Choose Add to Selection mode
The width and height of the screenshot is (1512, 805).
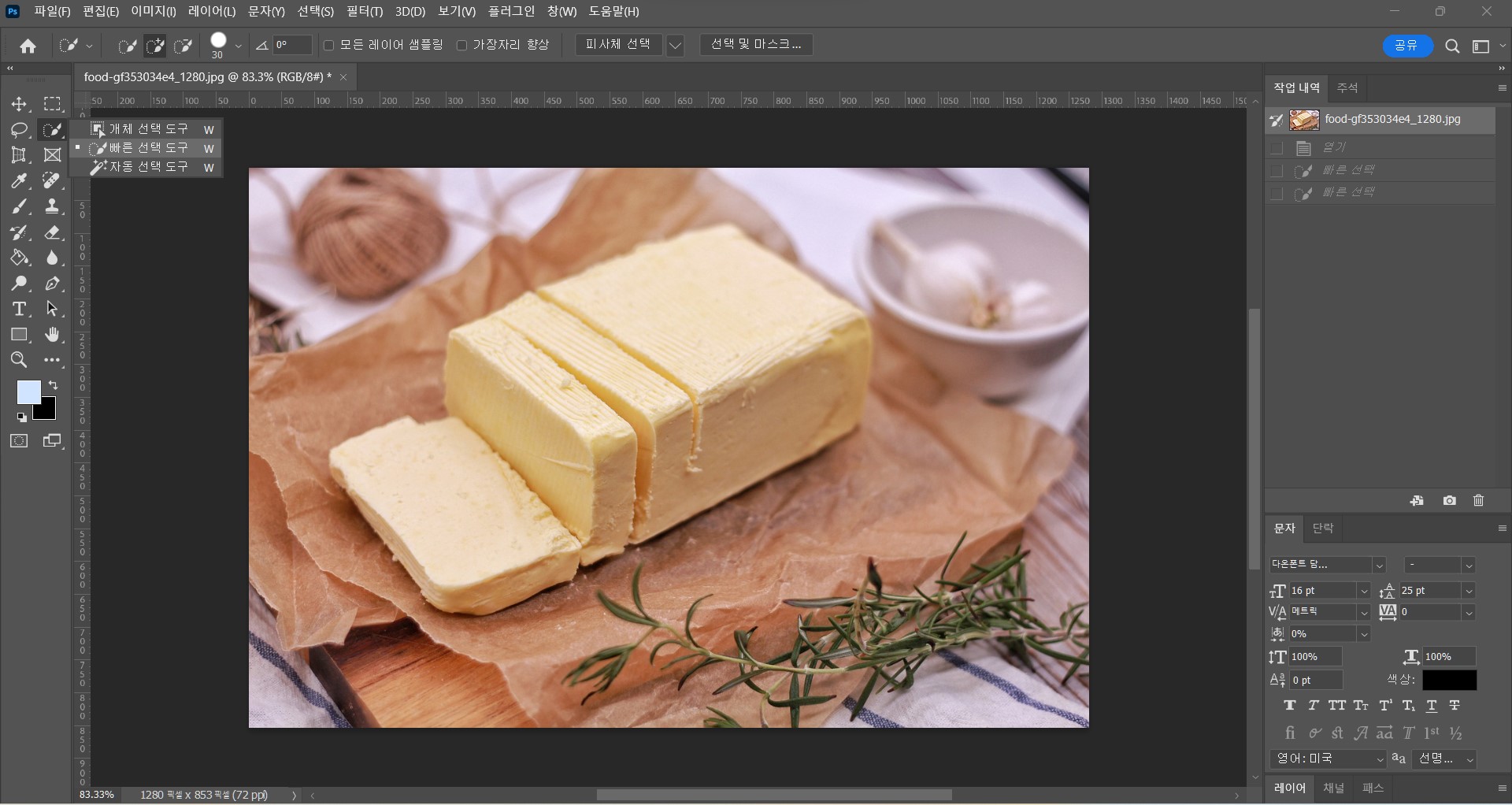point(155,46)
